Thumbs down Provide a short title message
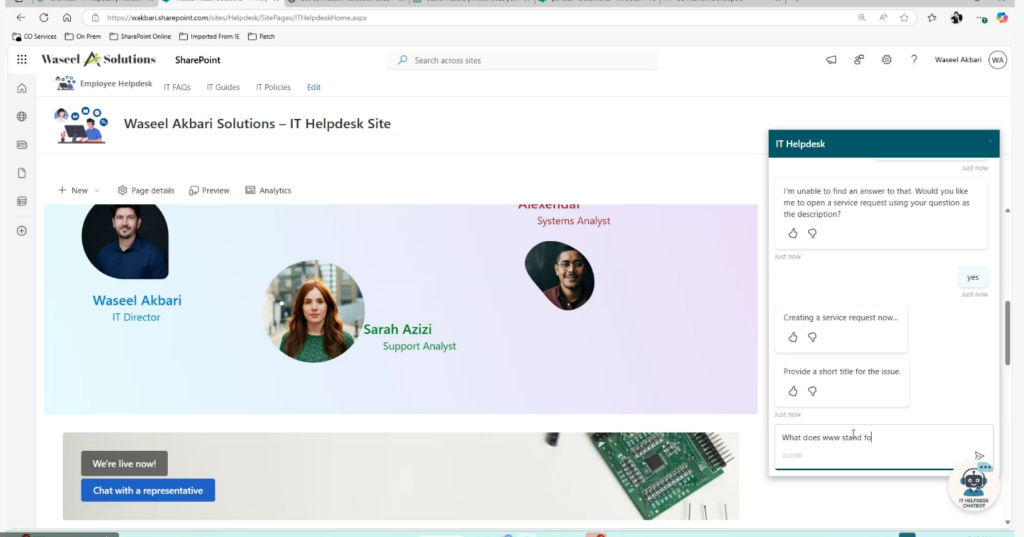 point(812,391)
